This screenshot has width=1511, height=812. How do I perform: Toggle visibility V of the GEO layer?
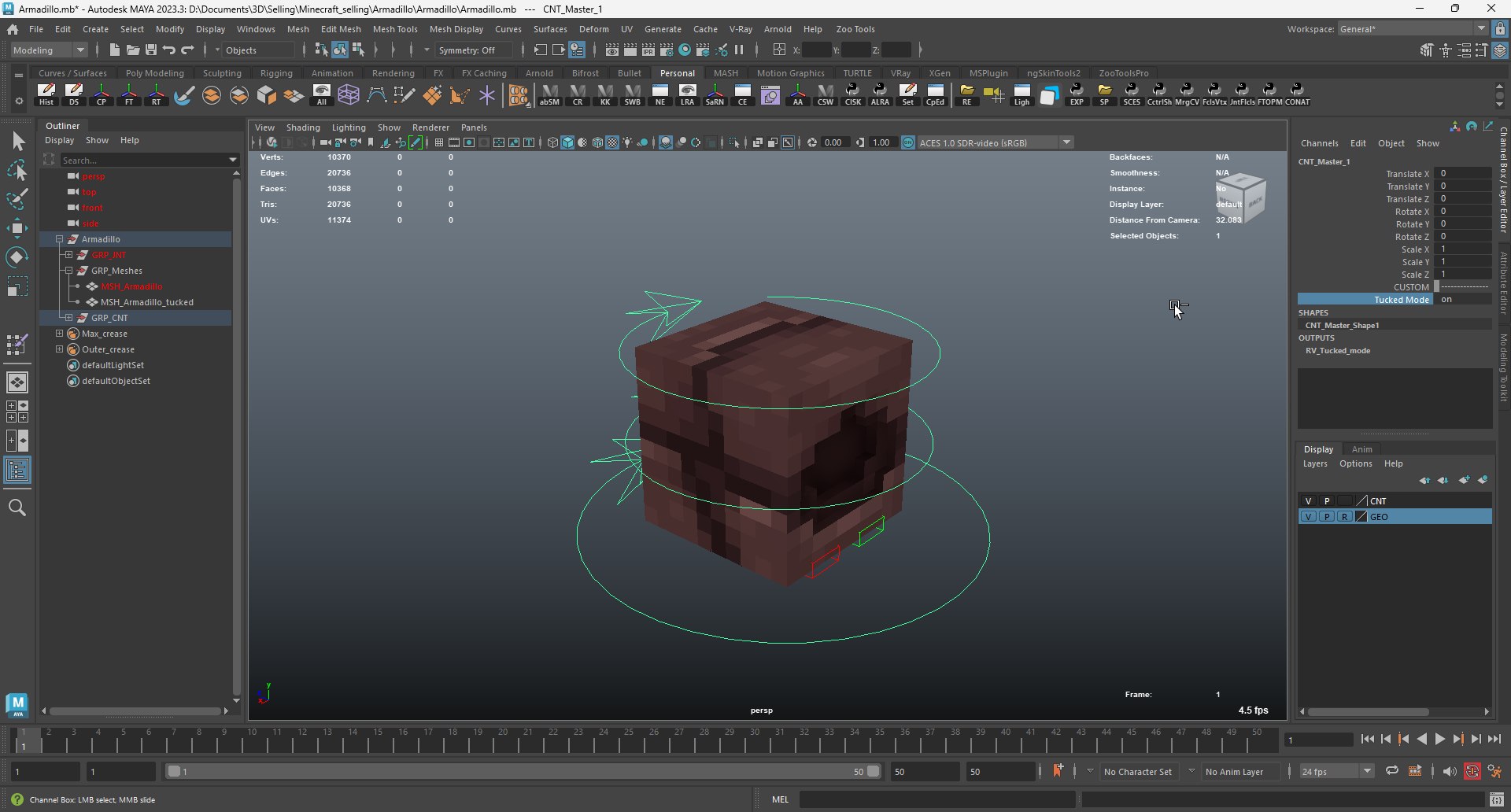point(1308,517)
